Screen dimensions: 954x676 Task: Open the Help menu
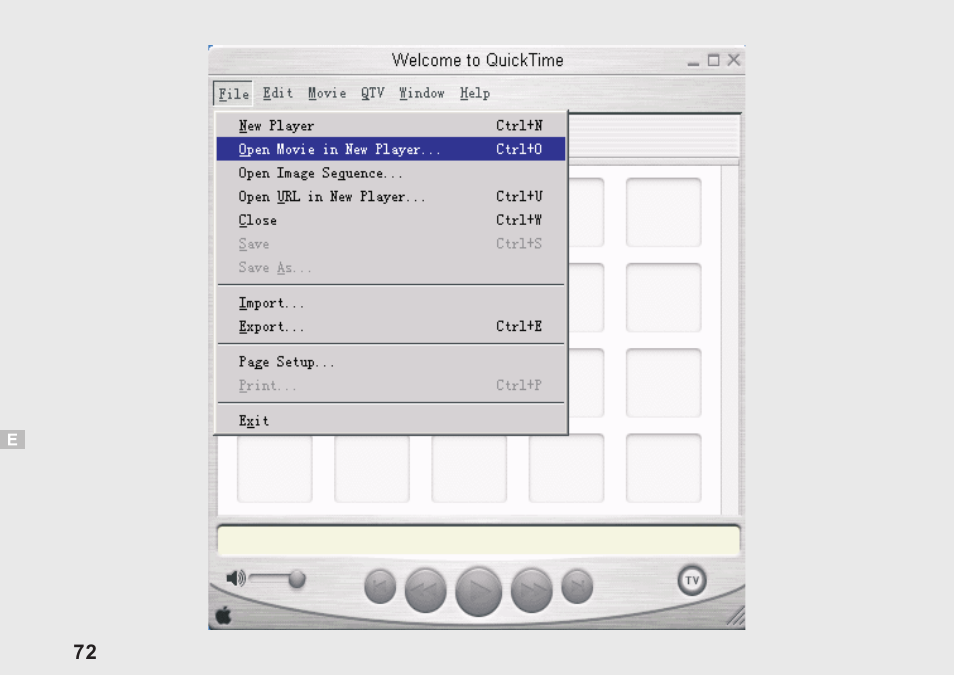[475, 93]
